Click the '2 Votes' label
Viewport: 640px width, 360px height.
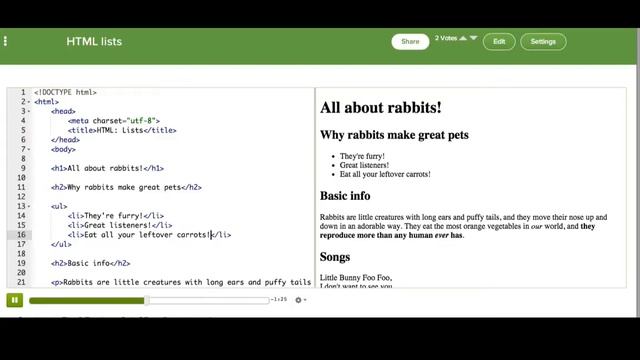pos(446,38)
